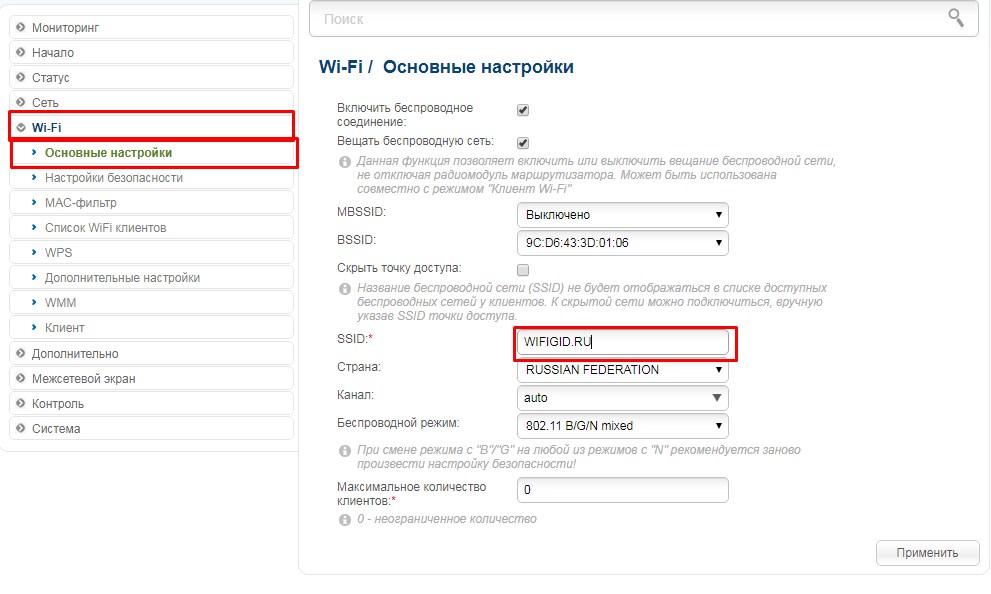Open the Мониторинг menu
This screenshot has width=991, height=594.
152,27
